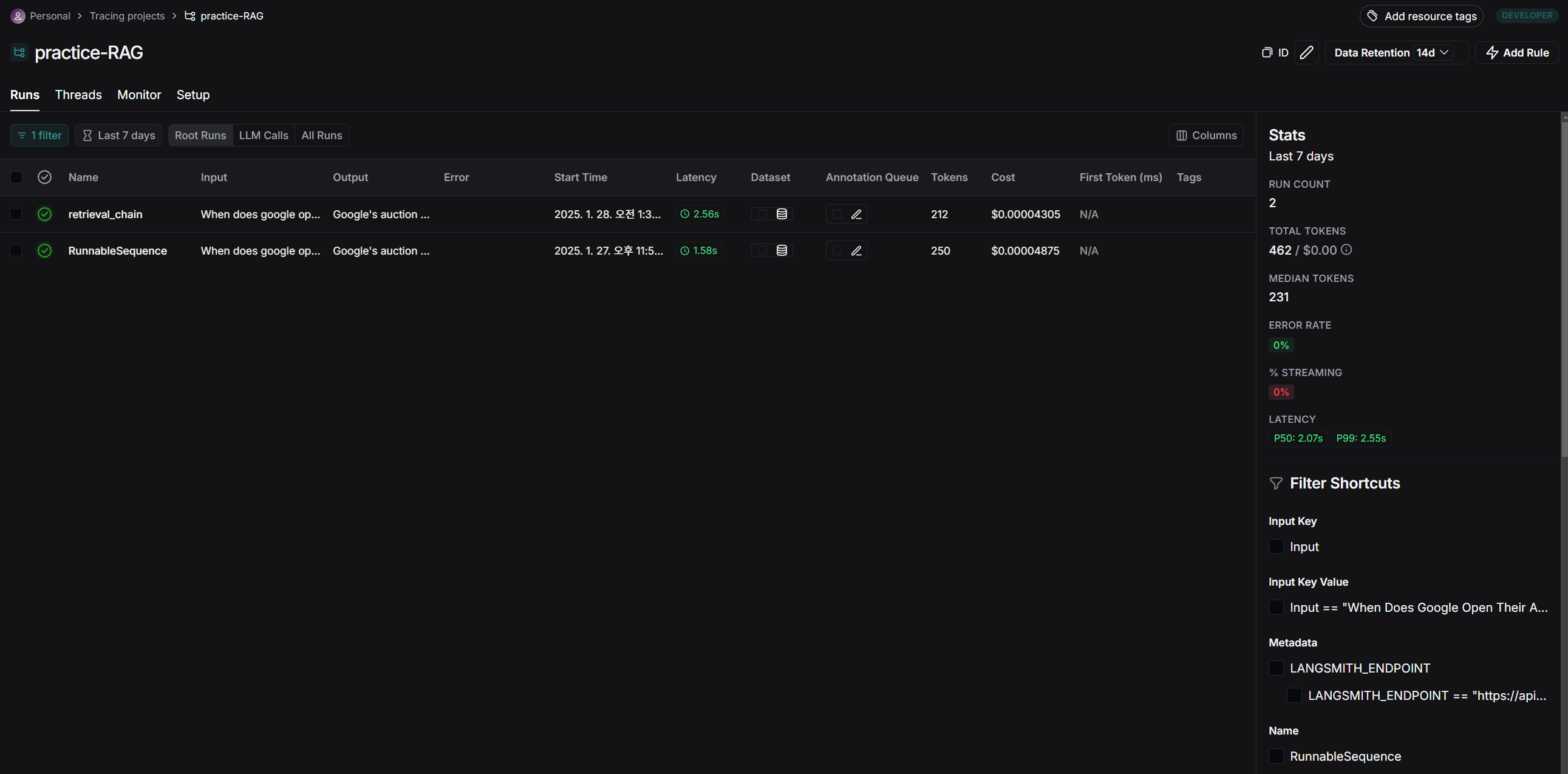The image size is (1568, 774).
Task: Click Add resource tags button
Action: pyautogui.click(x=1421, y=16)
